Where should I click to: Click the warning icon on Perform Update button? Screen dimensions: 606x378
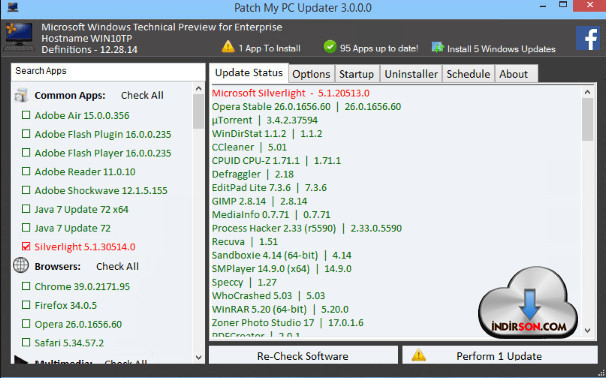419,355
